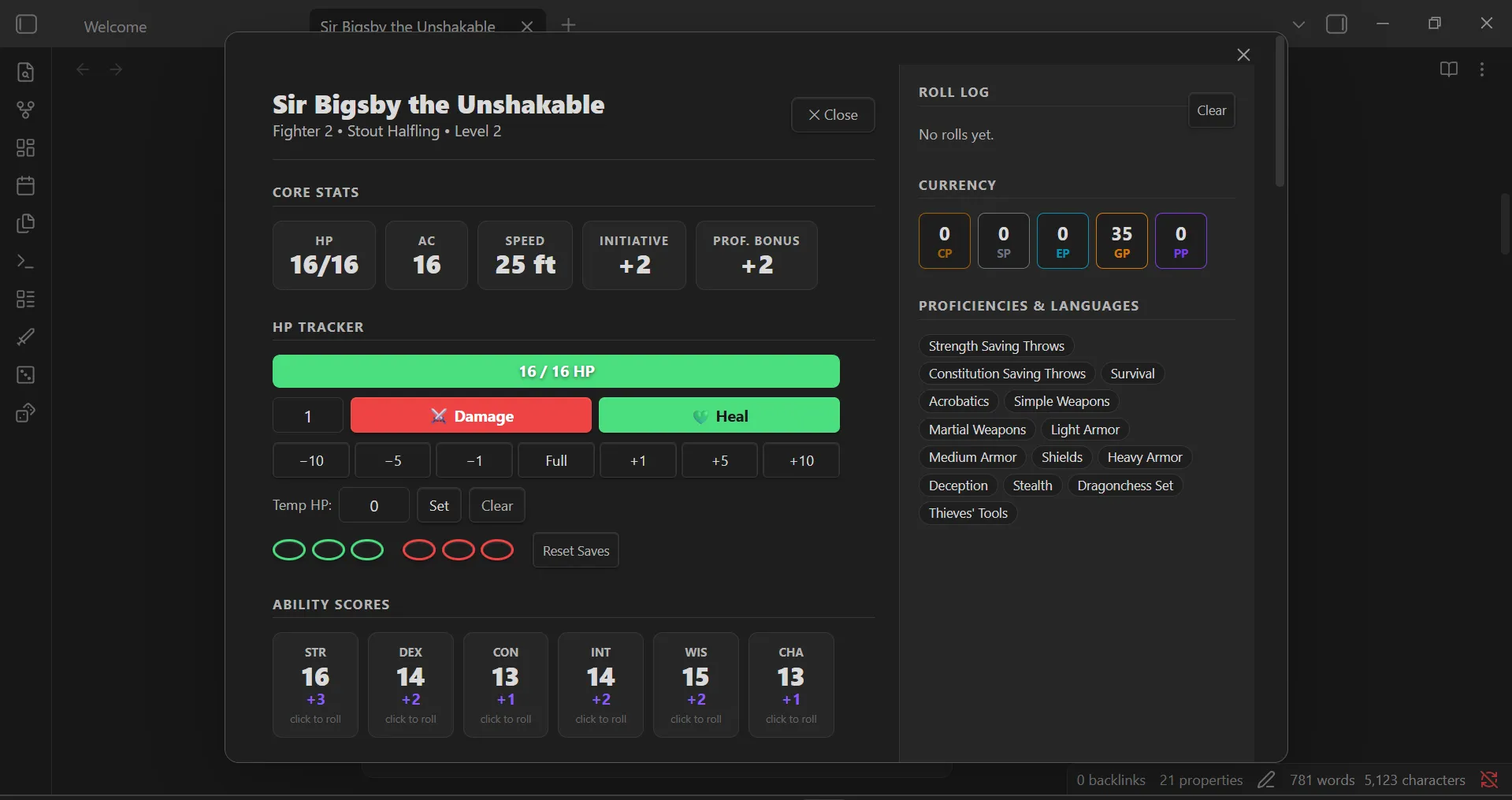
Task: Click the red sync status icon
Action: click(x=1488, y=780)
